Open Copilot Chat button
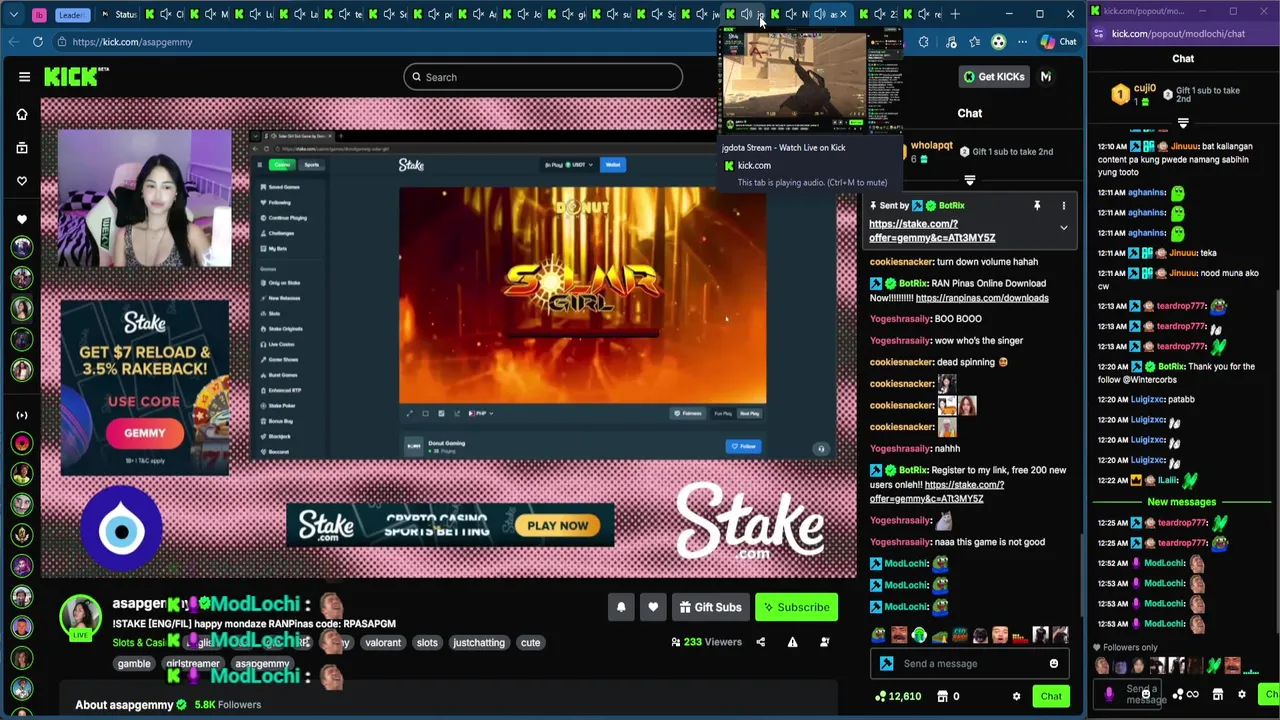 tap(1059, 42)
